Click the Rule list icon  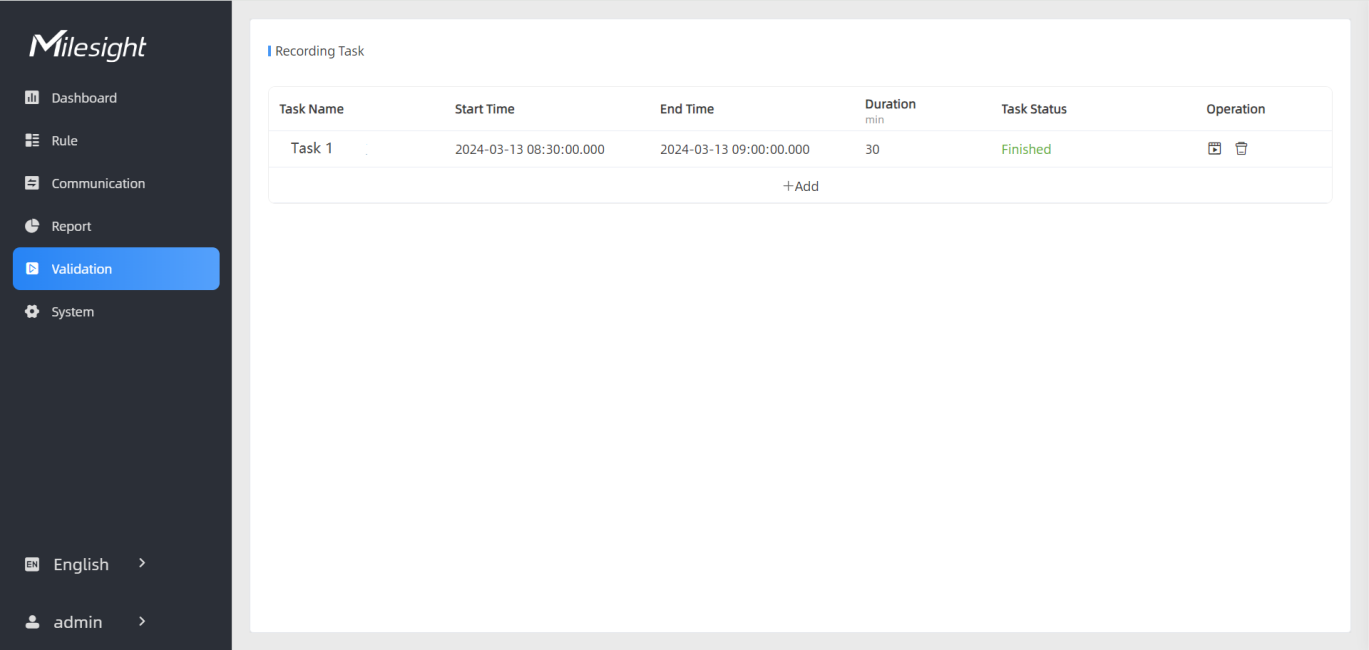(x=32, y=141)
